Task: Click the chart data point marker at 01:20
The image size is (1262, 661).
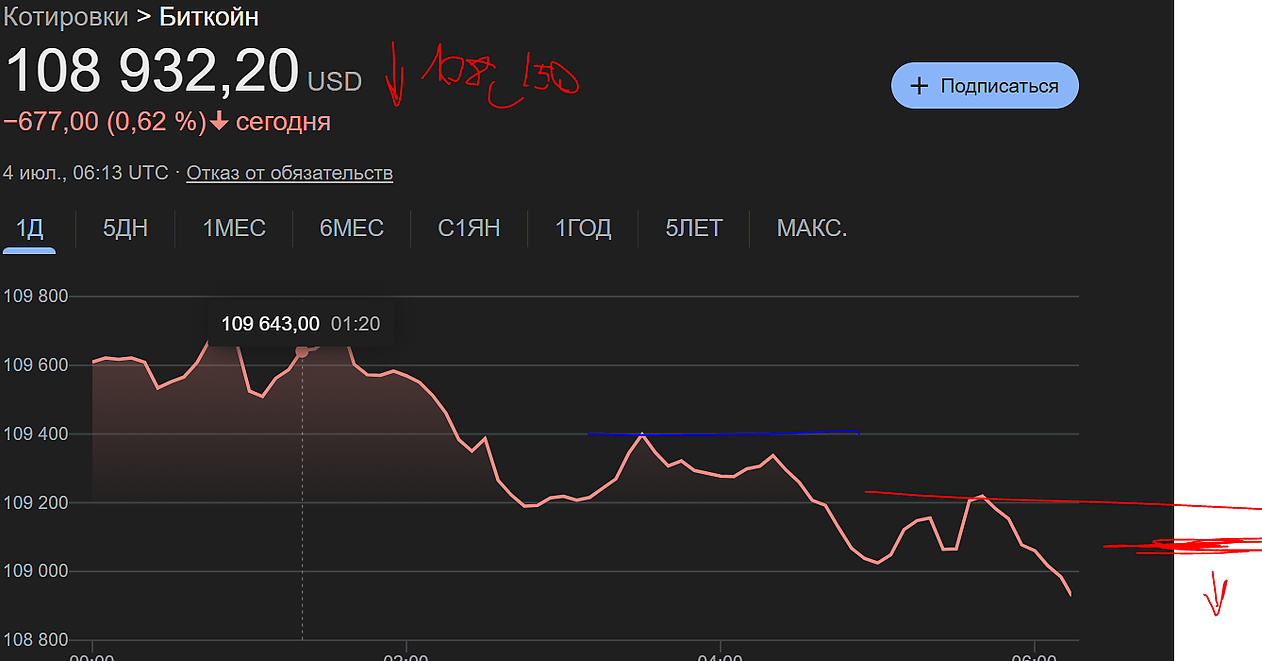Action: (303, 351)
